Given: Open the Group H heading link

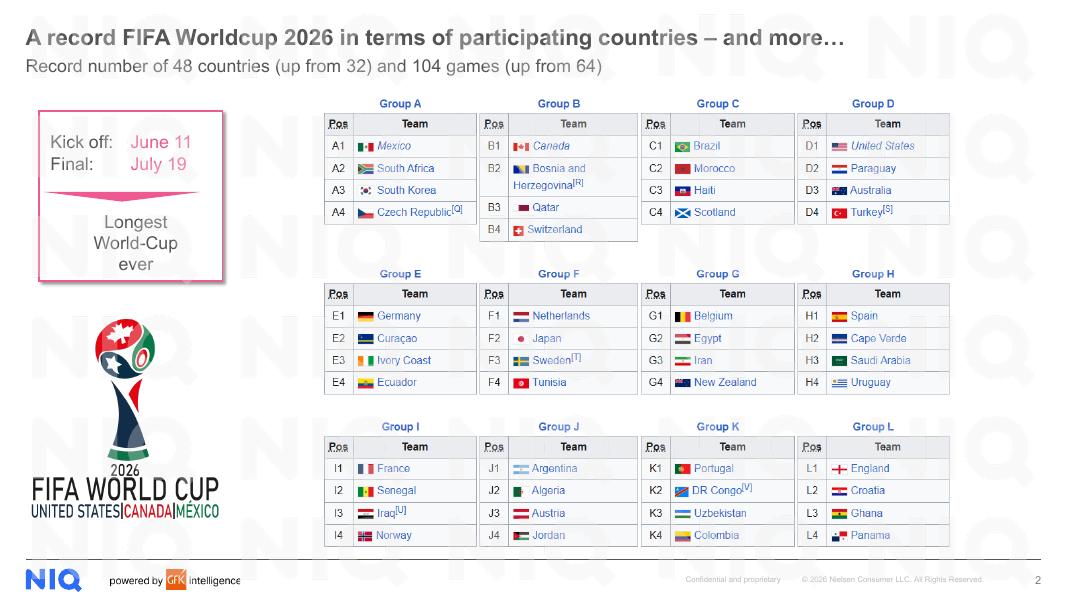Looking at the screenshot, I should click(x=873, y=274).
